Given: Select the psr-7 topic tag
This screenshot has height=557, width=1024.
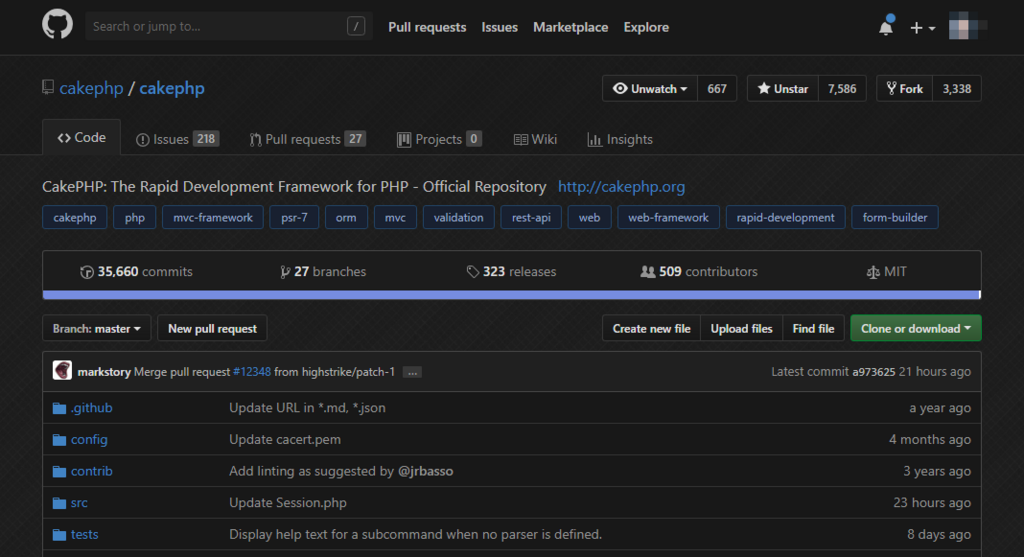Looking at the screenshot, I should (294, 217).
